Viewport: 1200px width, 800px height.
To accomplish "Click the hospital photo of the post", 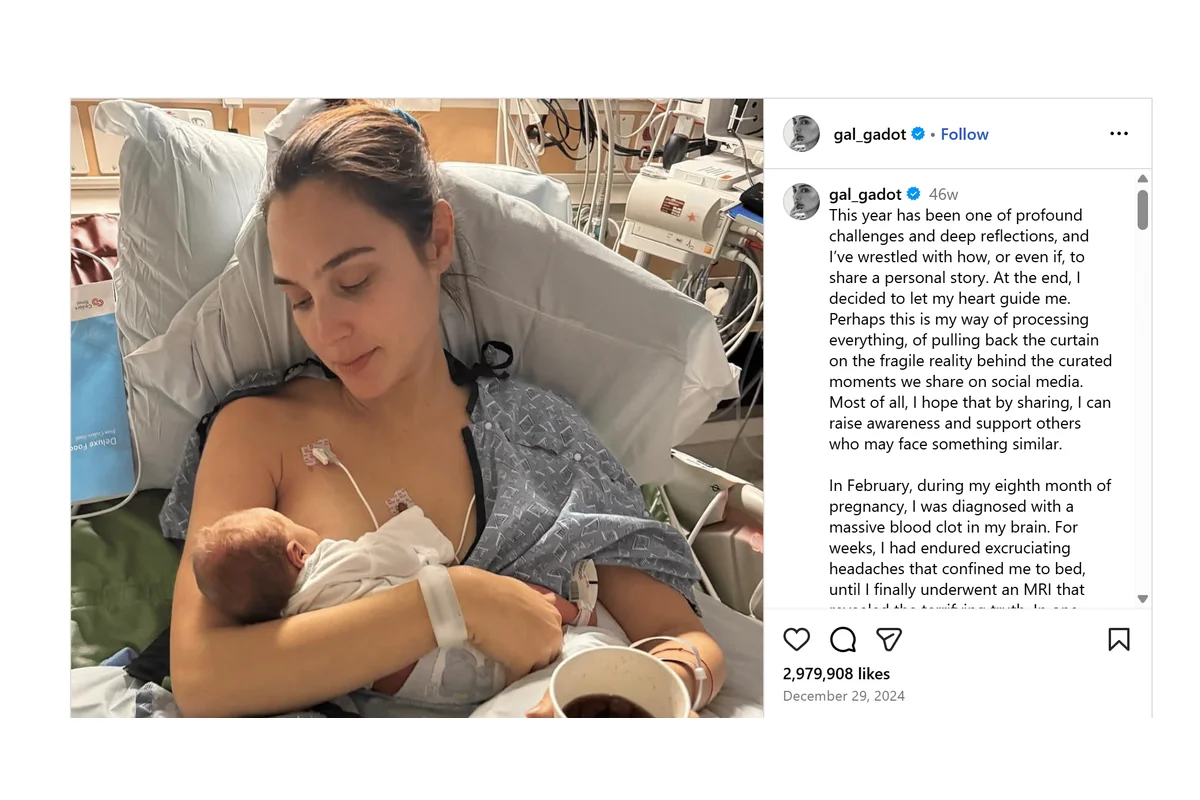I will coord(417,408).
